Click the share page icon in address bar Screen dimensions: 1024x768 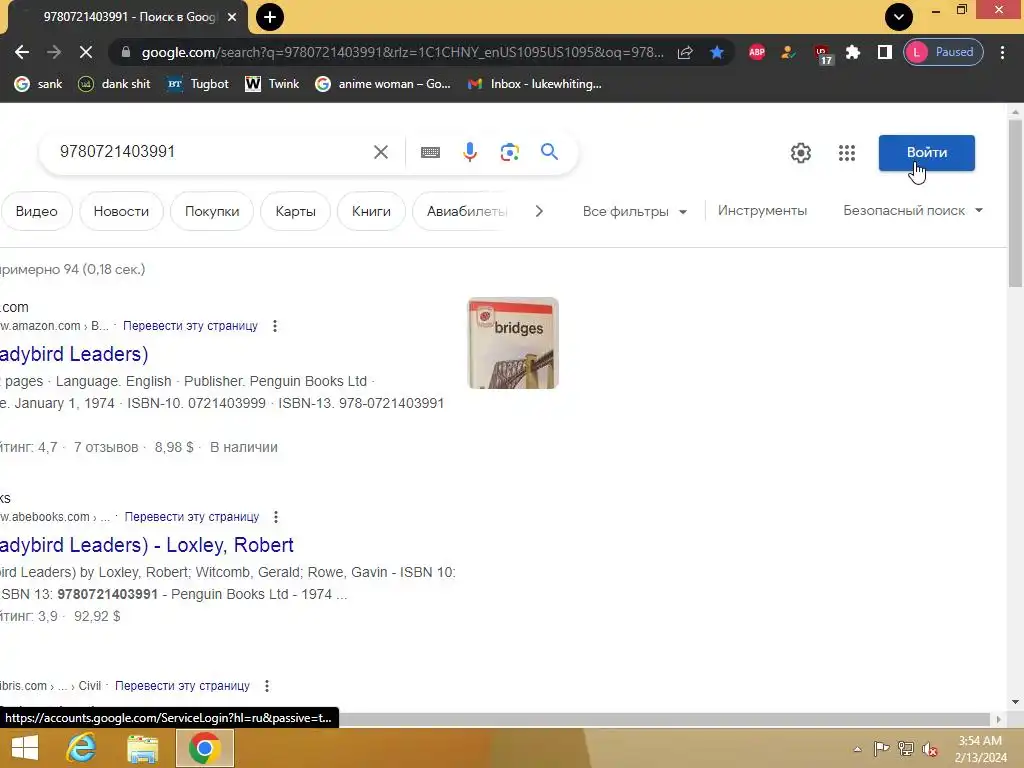click(684, 52)
